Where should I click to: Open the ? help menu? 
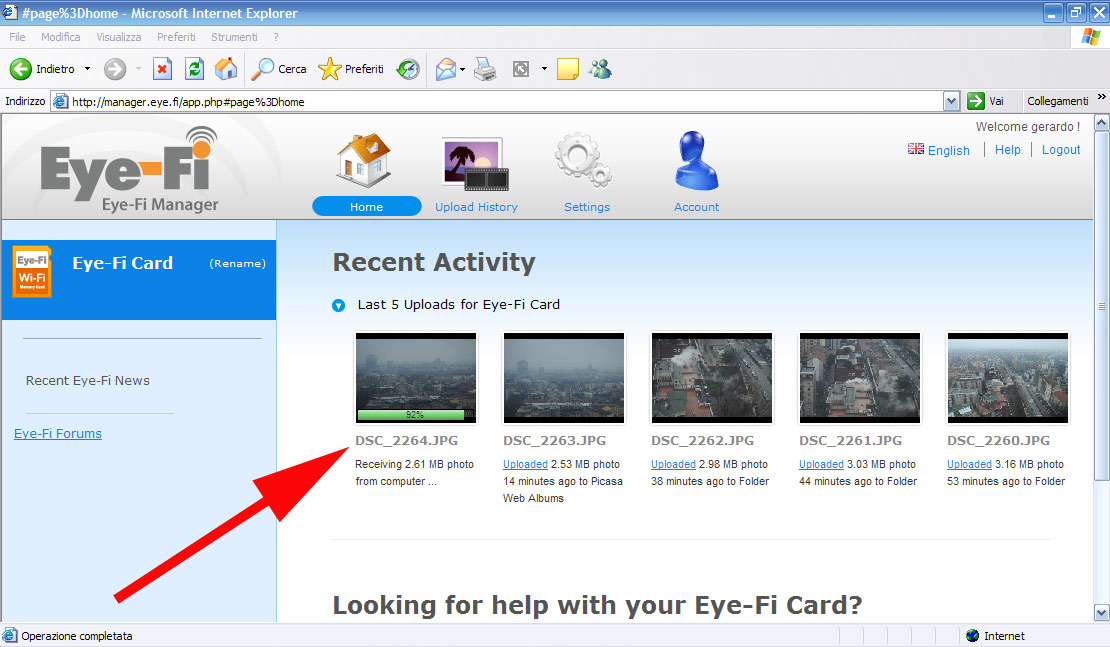[276, 37]
